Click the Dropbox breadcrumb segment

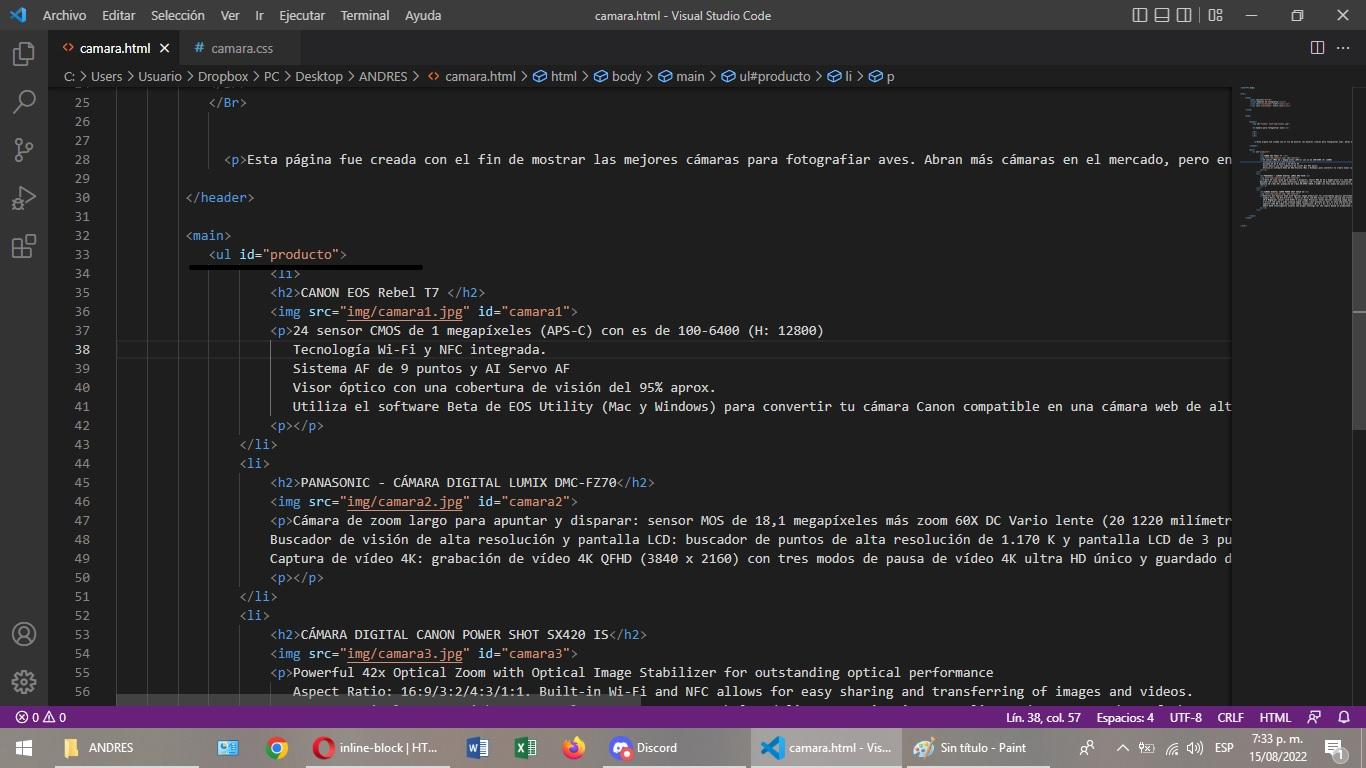click(222, 76)
